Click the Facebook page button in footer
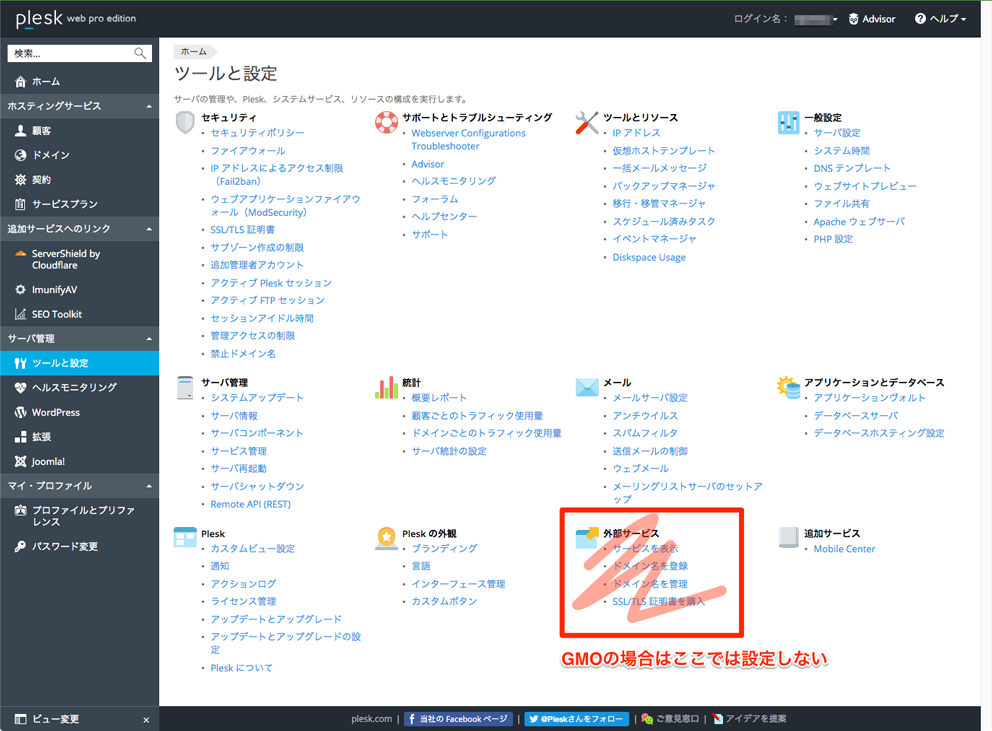Viewport: 992px width, 731px height. [x=459, y=719]
